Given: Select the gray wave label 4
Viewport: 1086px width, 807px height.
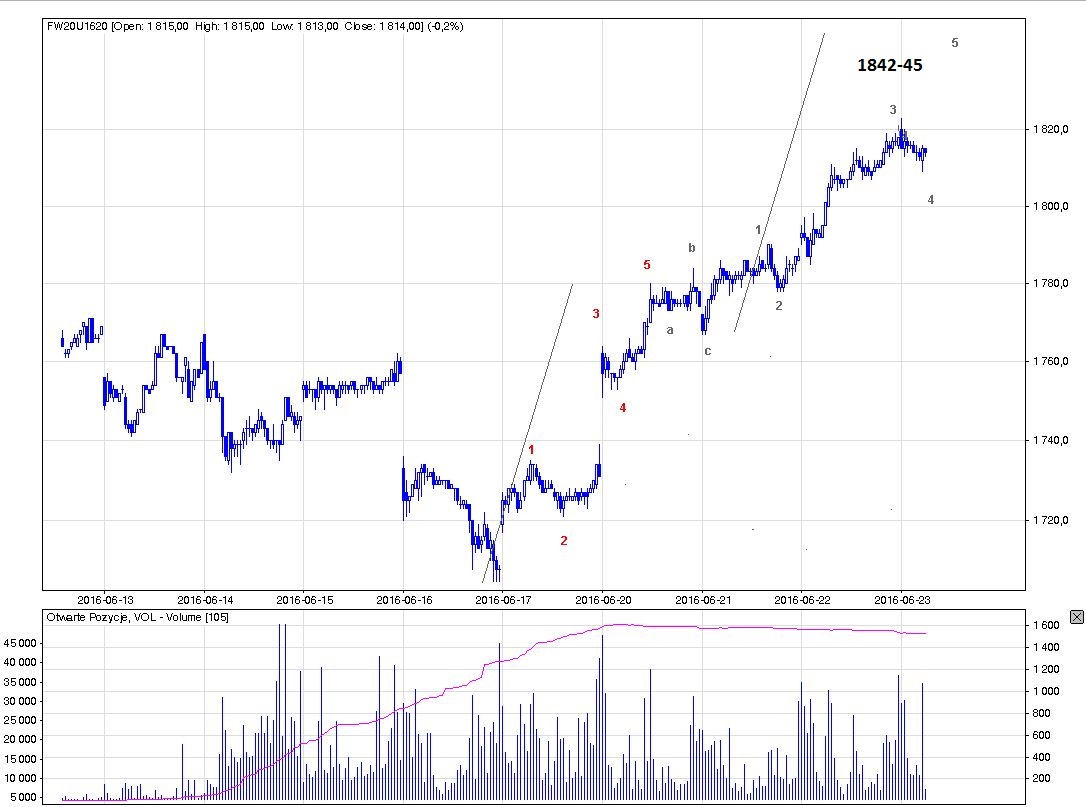Looking at the screenshot, I should [x=930, y=199].
